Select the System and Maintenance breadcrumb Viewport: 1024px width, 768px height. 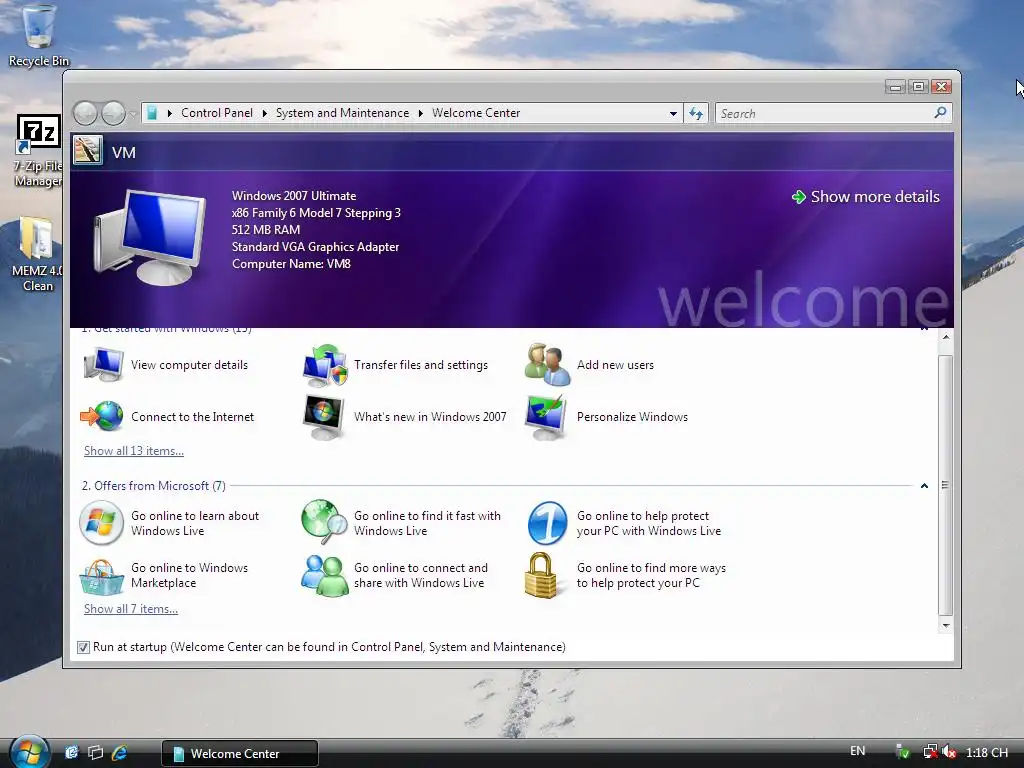point(342,113)
